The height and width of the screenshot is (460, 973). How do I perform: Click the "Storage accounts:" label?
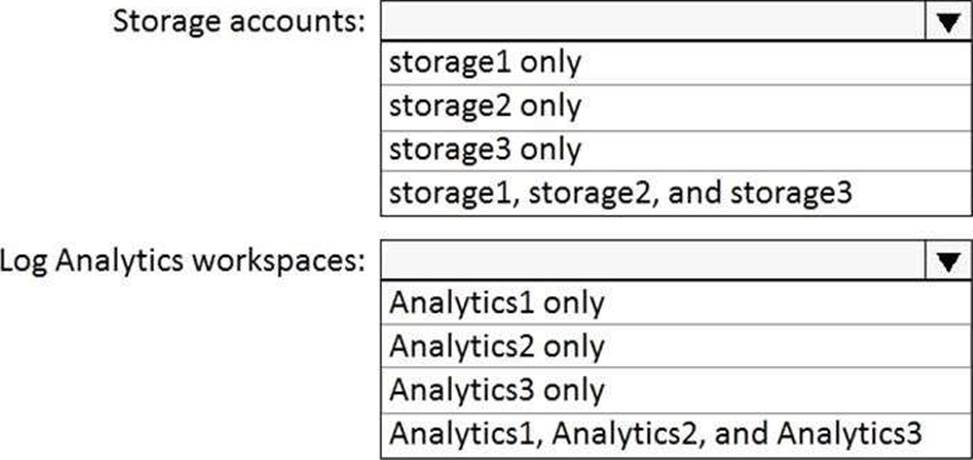coord(238,21)
